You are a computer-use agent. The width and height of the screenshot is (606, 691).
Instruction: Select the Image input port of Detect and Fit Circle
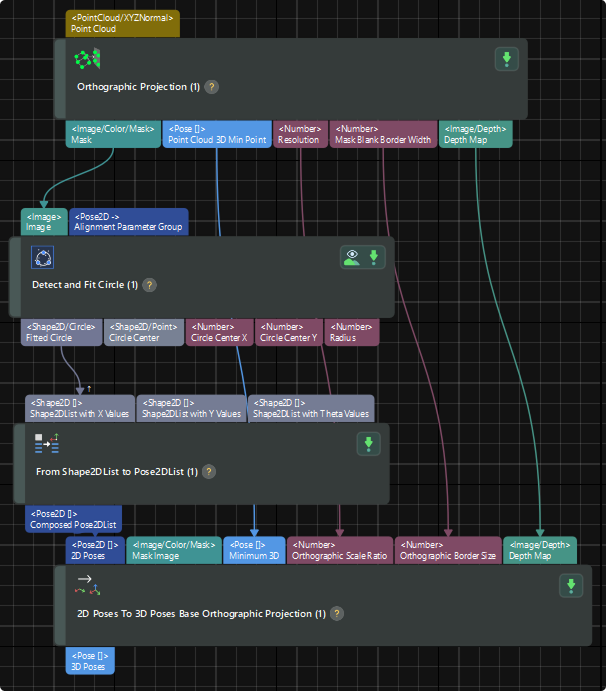click(44, 222)
